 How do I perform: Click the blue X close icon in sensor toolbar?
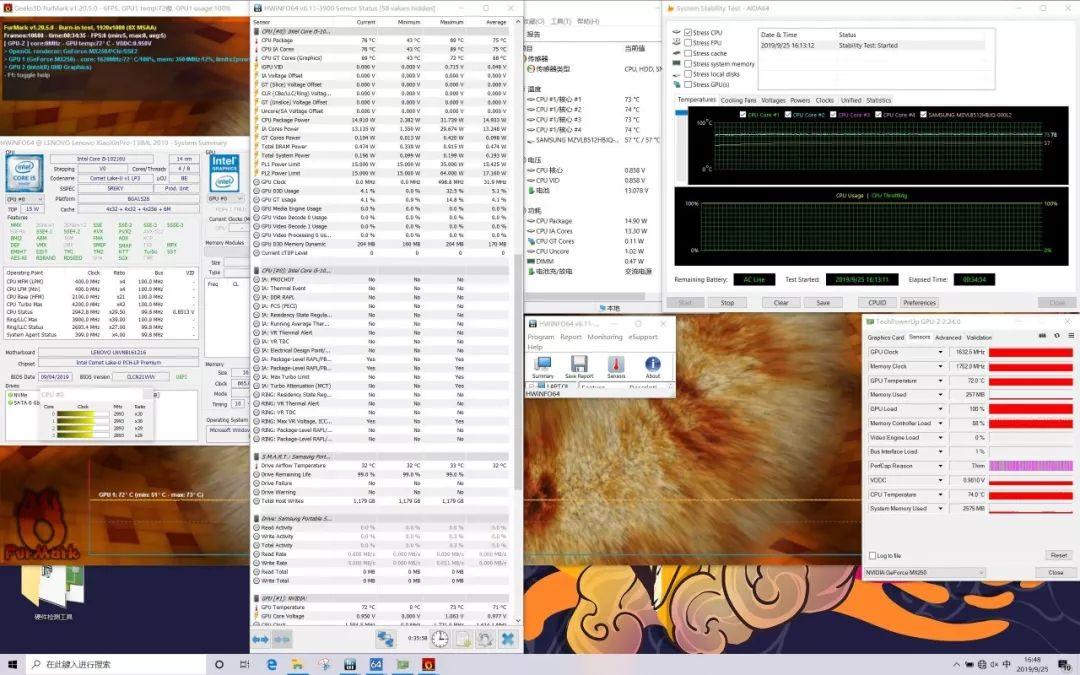coord(508,639)
